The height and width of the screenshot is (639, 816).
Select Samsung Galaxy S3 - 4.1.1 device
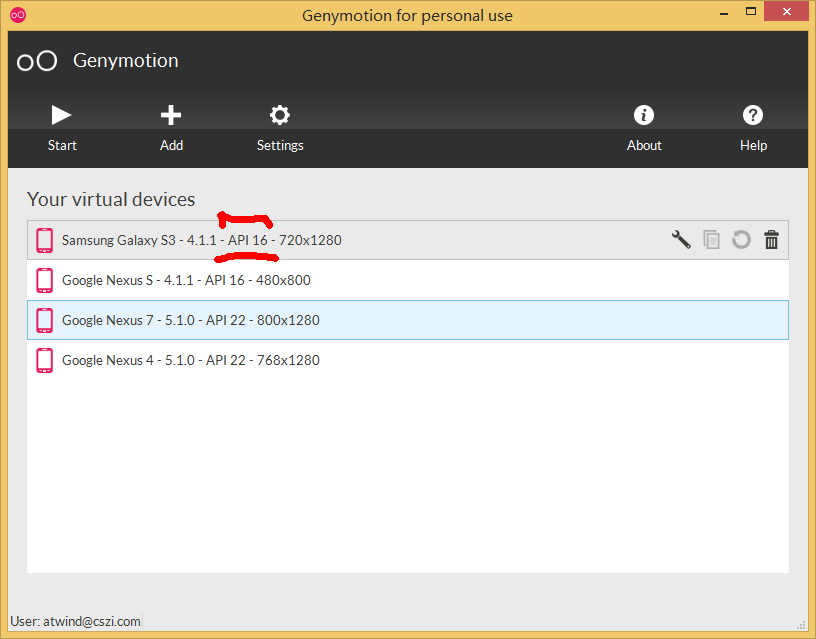pyautogui.click(x=407, y=240)
